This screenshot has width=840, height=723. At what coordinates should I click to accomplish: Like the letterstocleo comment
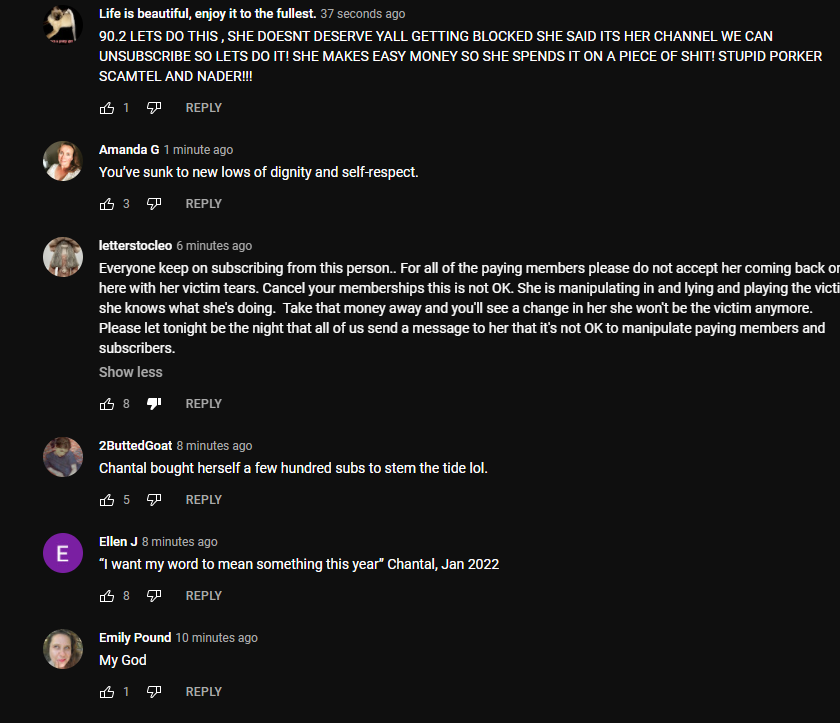coord(107,404)
